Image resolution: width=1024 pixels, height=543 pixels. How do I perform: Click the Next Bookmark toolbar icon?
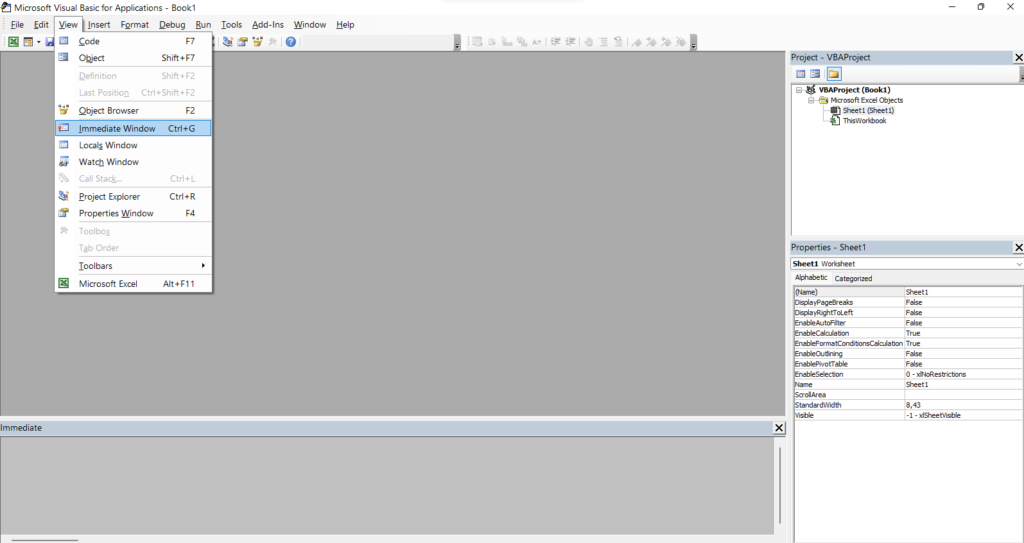pos(651,42)
